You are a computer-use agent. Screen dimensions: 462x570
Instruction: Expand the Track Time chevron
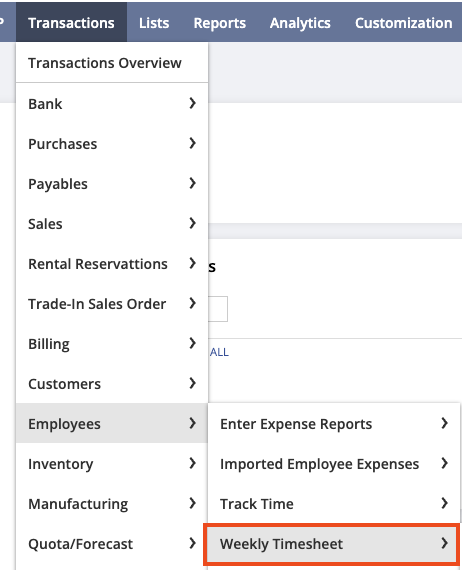pyautogui.click(x=445, y=503)
